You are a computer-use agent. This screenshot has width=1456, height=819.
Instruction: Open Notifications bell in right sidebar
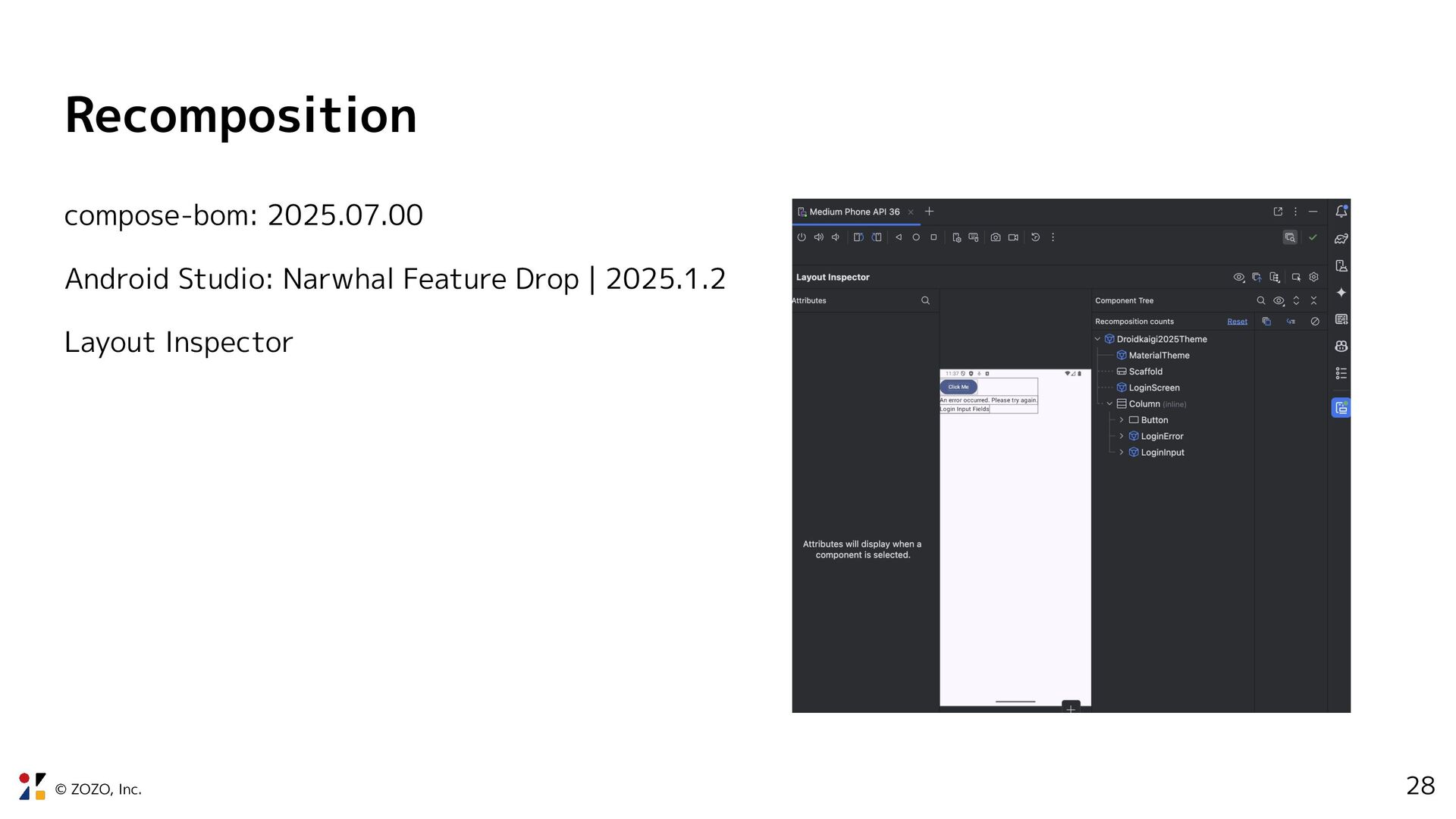[x=1341, y=212]
